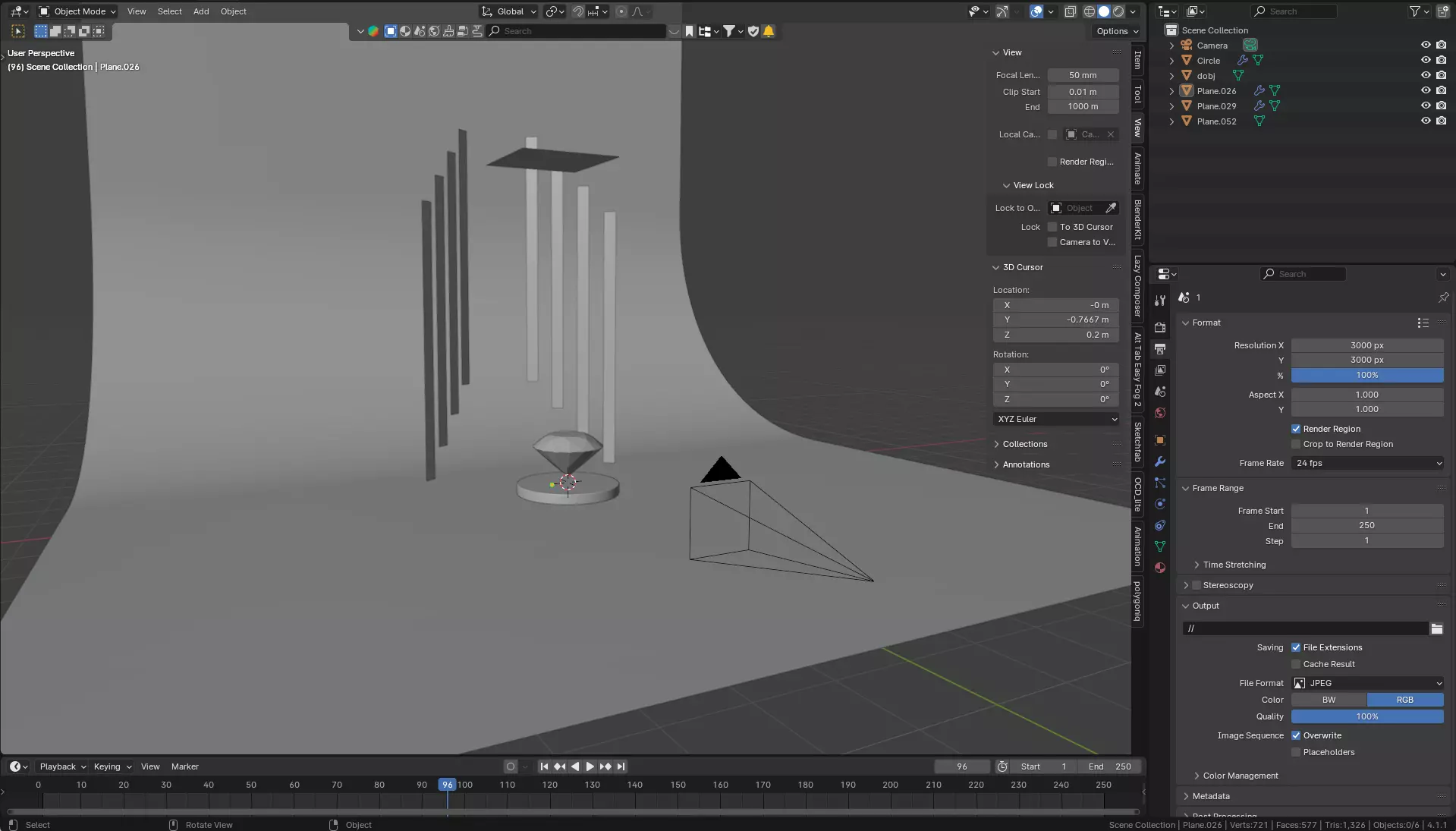The width and height of the screenshot is (1456, 831).
Task: Open the Object Mode dropdown
Action: tap(77, 11)
